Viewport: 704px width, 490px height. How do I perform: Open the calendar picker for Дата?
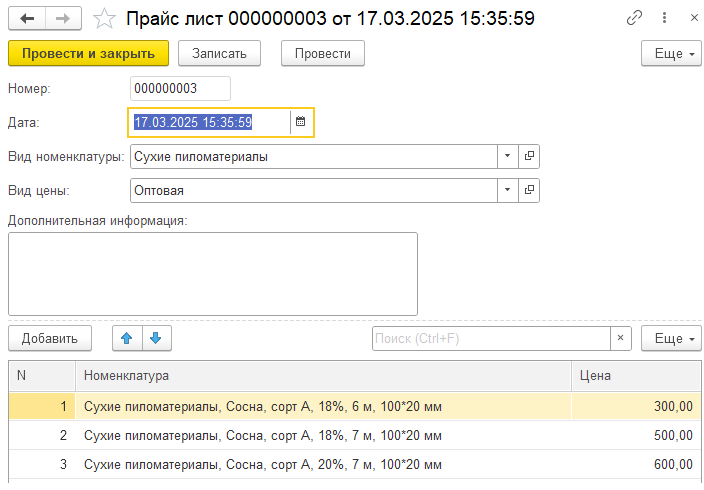click(301, 122)
